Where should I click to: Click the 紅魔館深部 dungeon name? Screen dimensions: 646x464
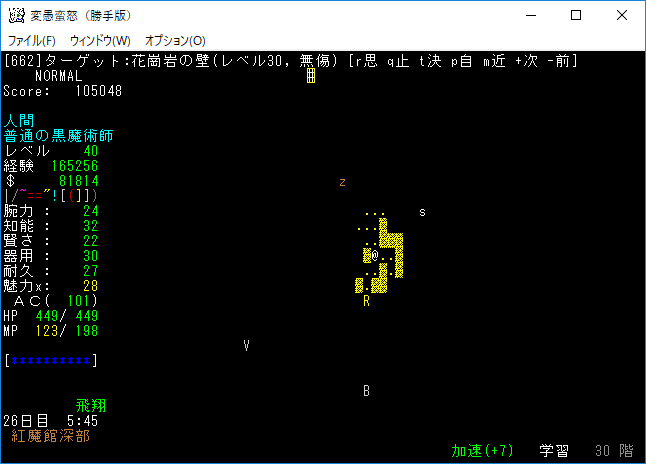pyautogui.click(x=50, y=436)
